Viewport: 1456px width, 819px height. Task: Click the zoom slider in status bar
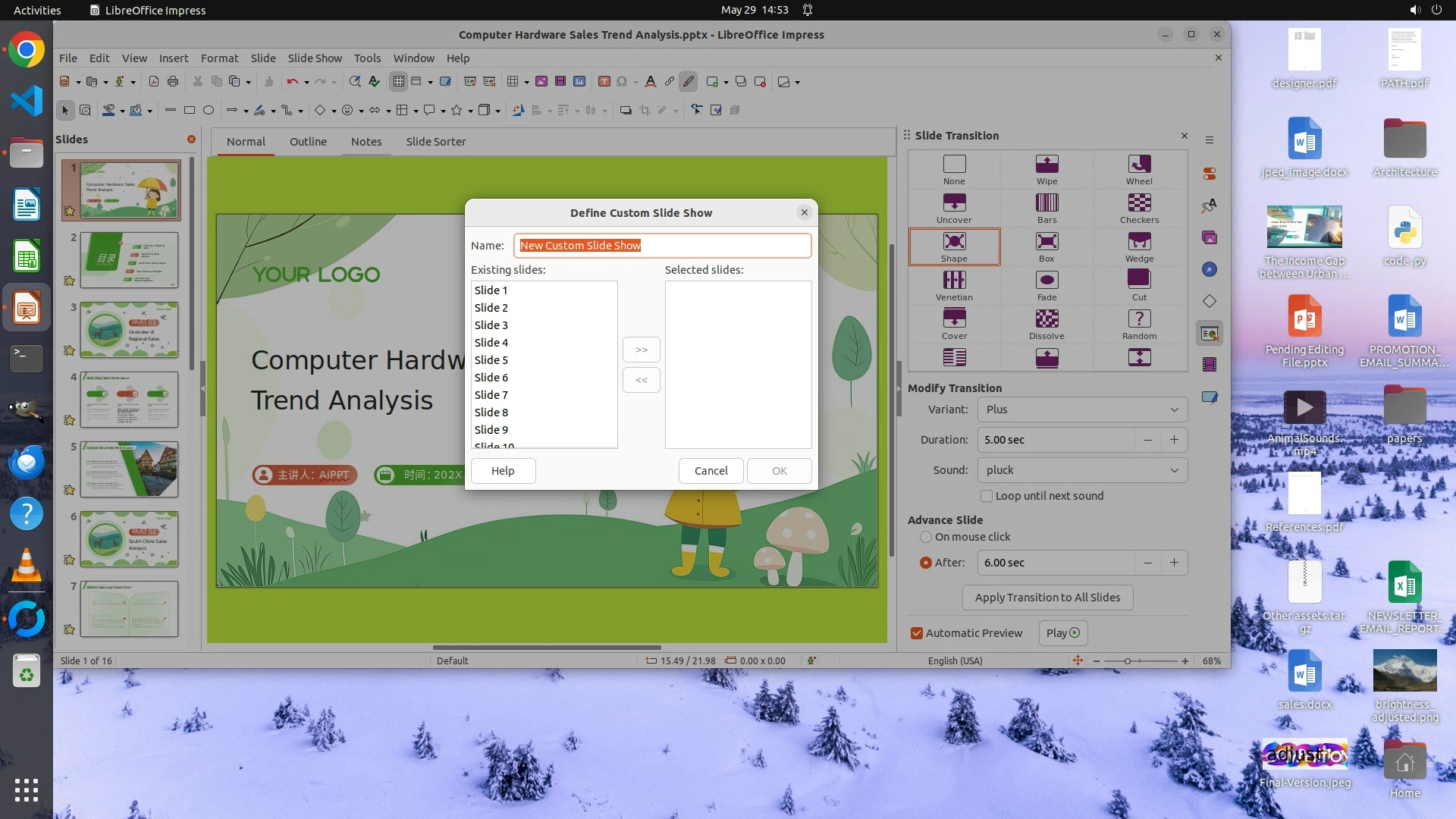pos(1128,661)
